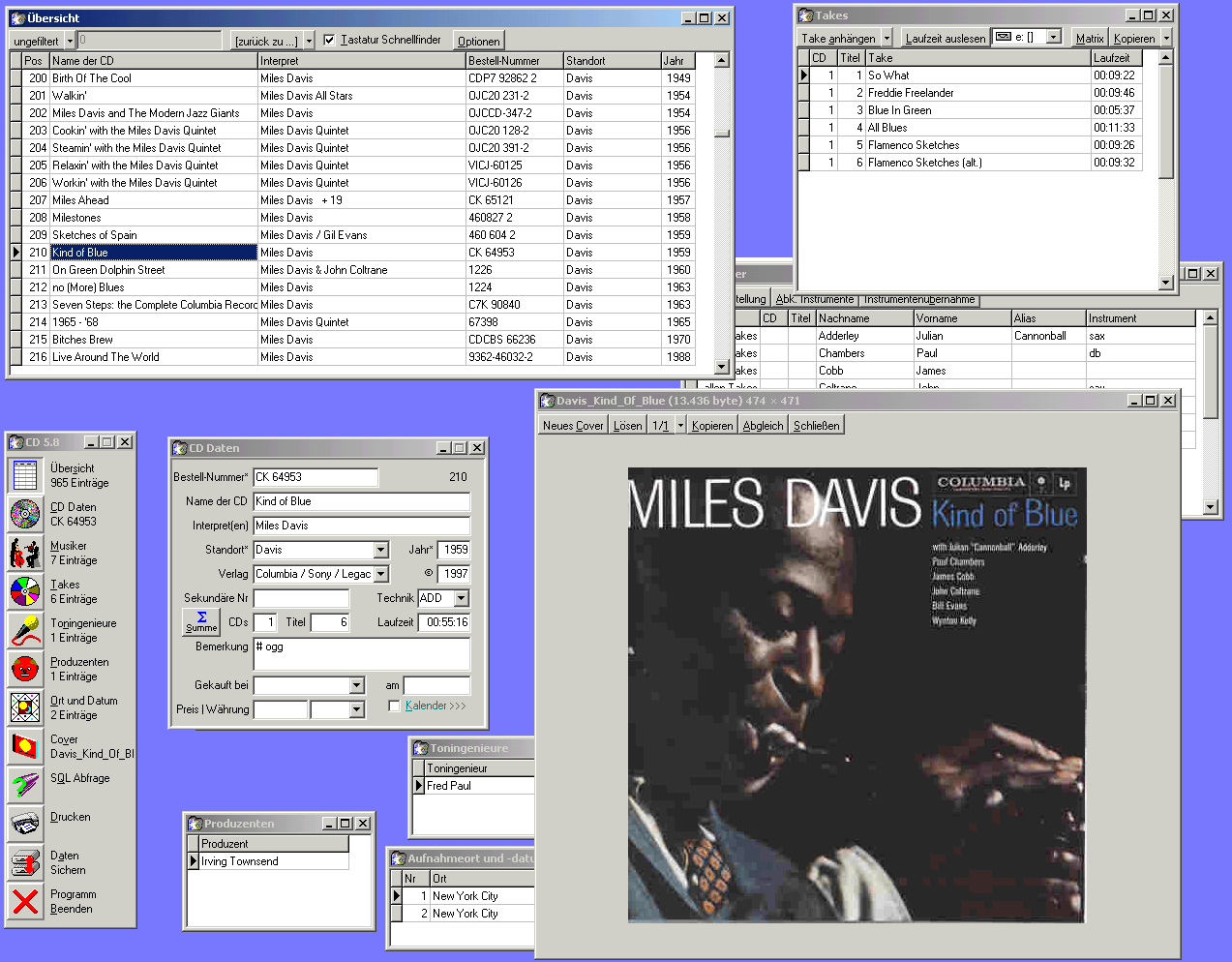Open the Währung currency dropdown

point(356,709)
